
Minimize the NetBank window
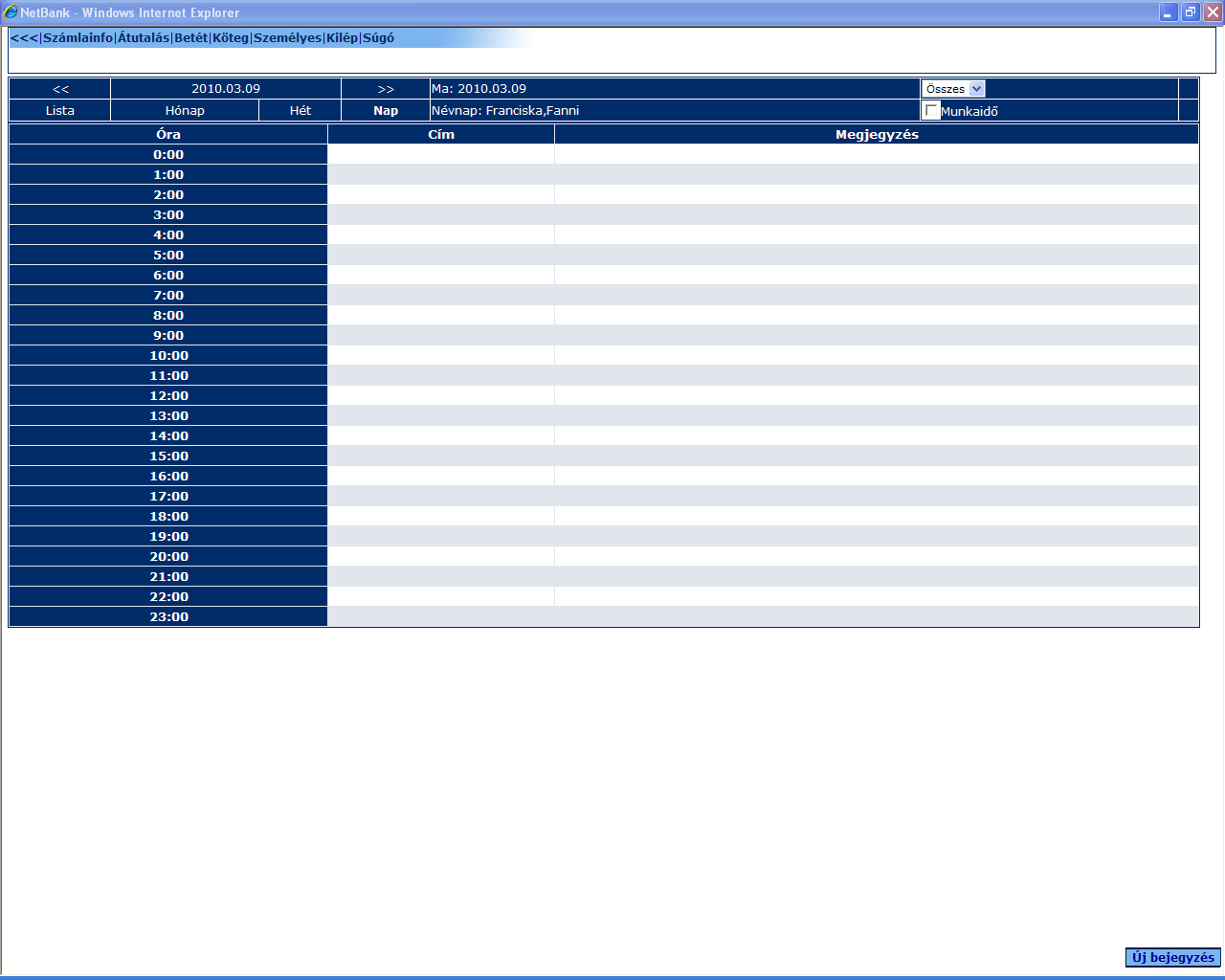(x=1169, y=12)
